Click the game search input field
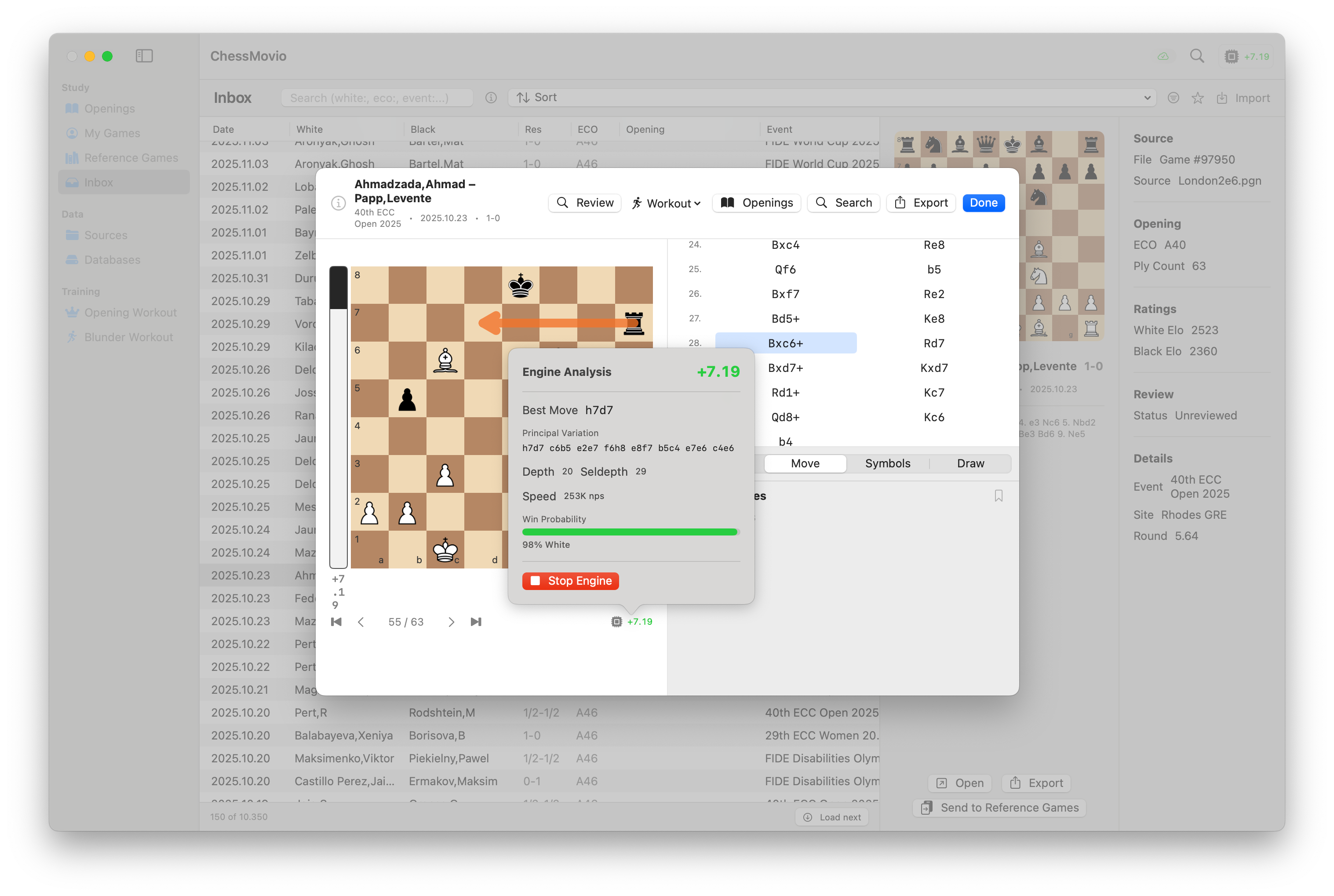The height and width of the screenshot is (896, 1334). pos(377,97)
